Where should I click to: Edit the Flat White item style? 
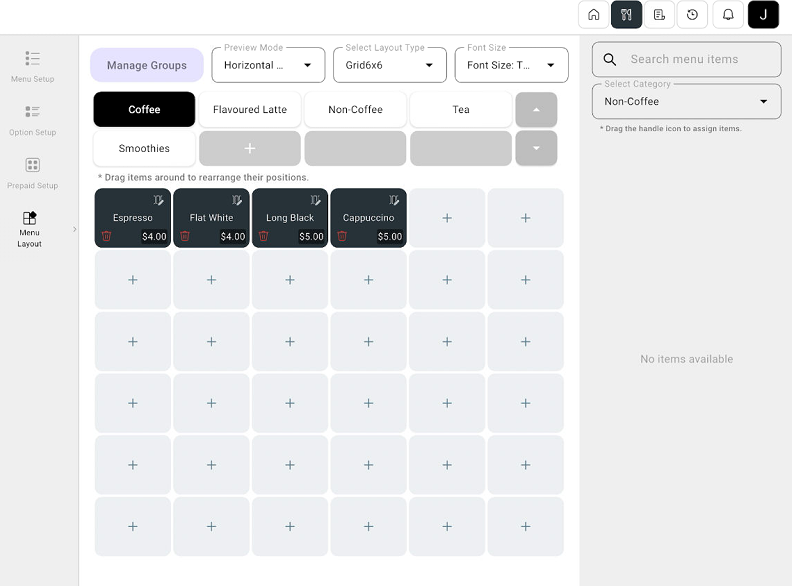coord(237,200)
